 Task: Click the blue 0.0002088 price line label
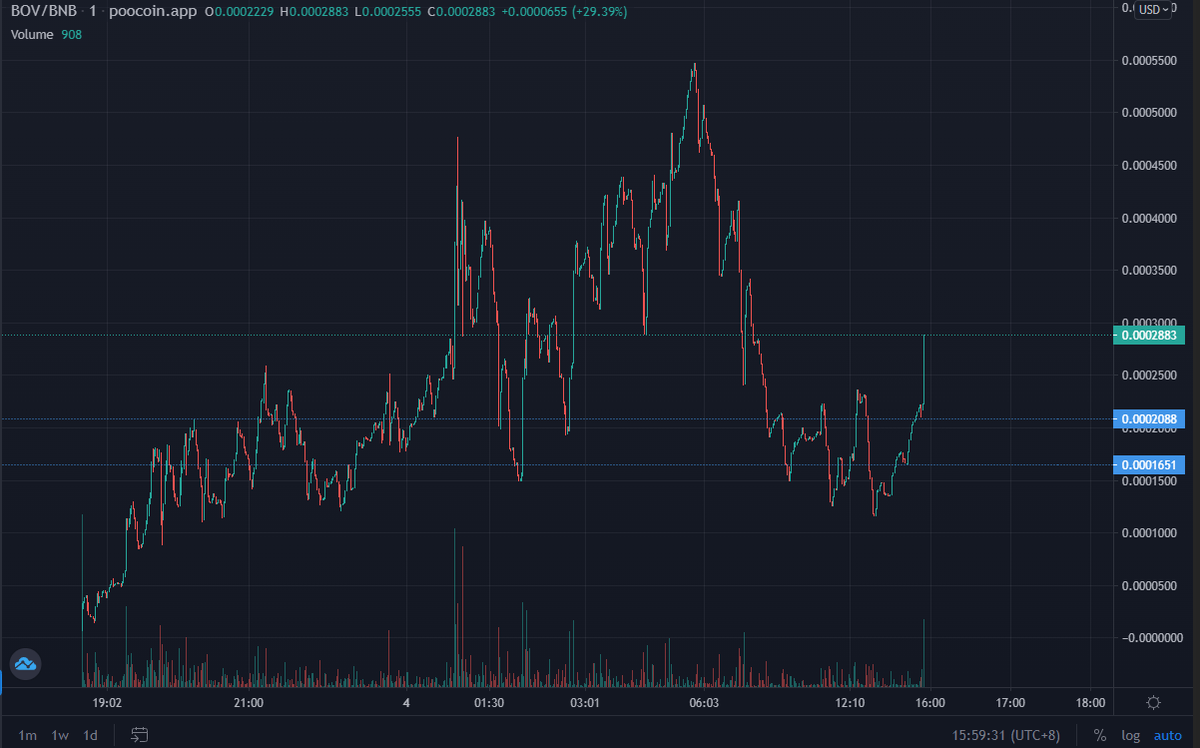pyautogui.click(x=1150, y=419)
